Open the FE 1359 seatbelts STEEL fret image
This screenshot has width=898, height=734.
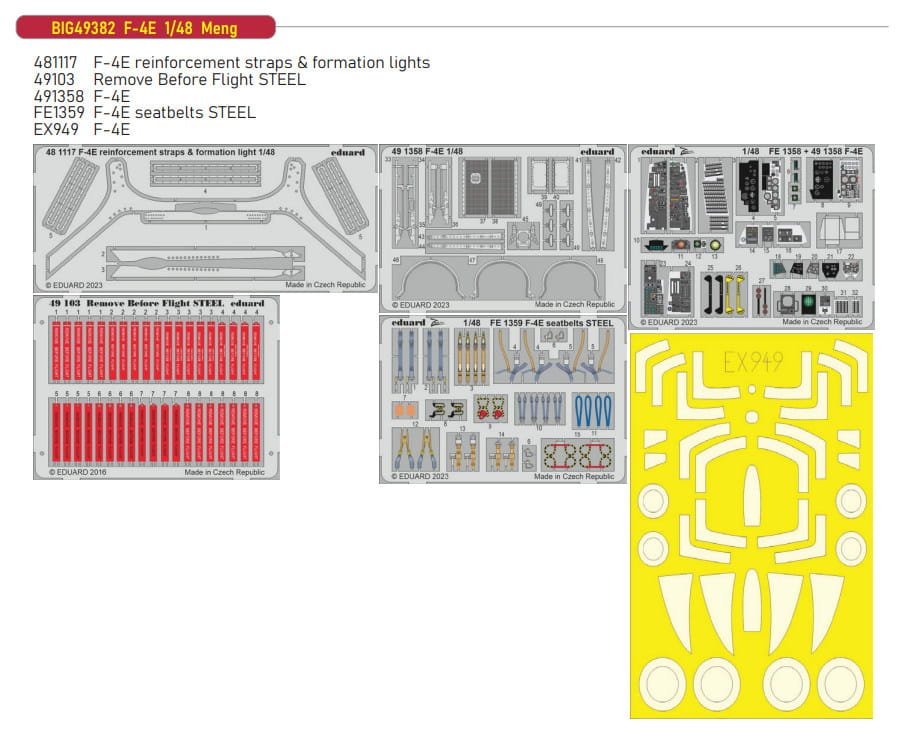tap(503, 399)
